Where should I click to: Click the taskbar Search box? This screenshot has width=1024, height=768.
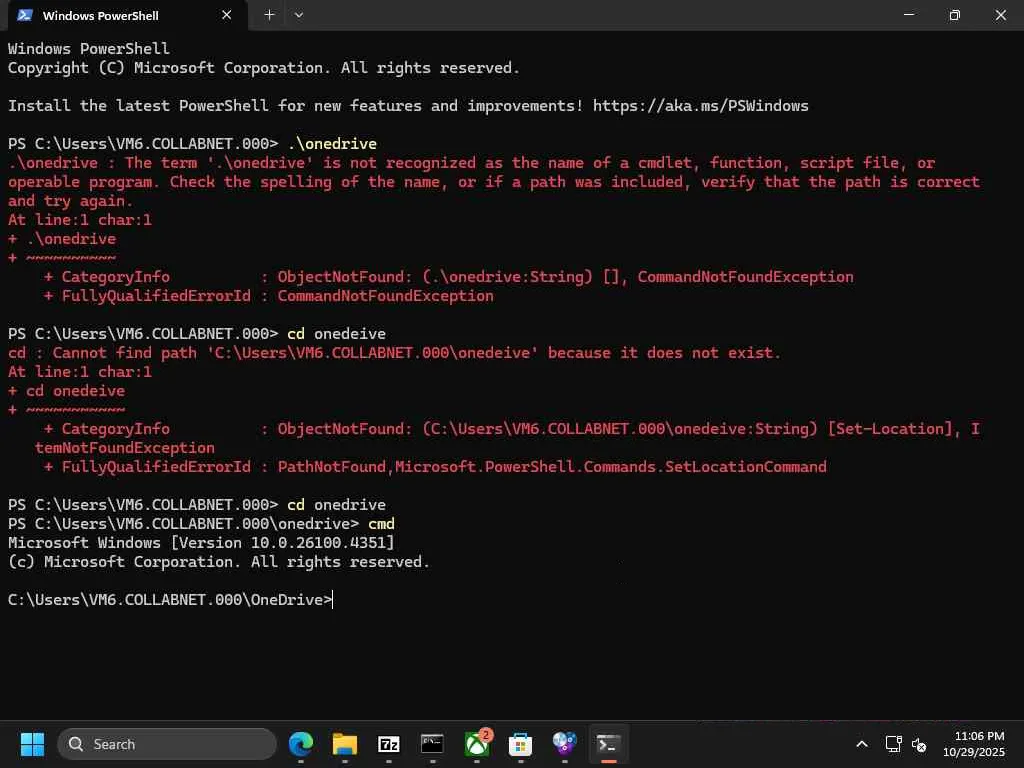[x=167, y=744]
